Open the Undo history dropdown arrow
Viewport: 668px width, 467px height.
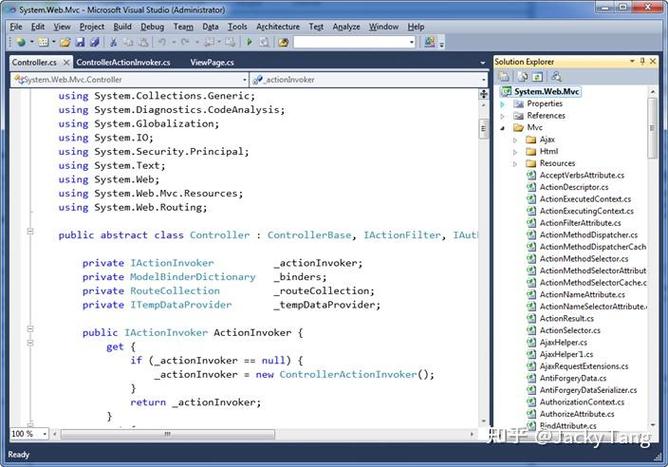(x=174, y=42)
